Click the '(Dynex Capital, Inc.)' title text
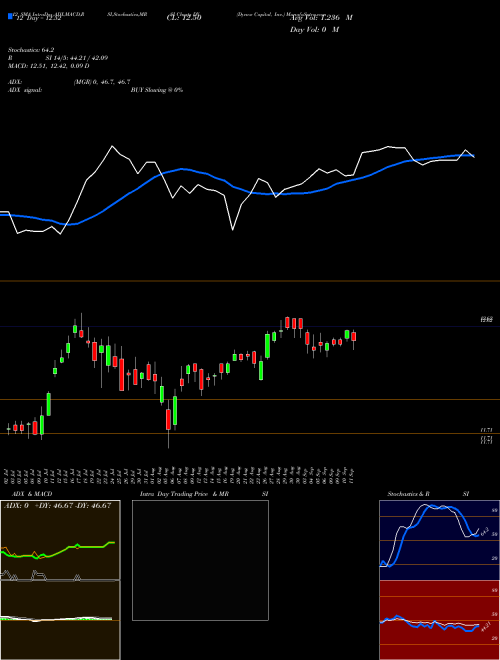The width and height of the screenshot is (500, 660). (261, 14)
